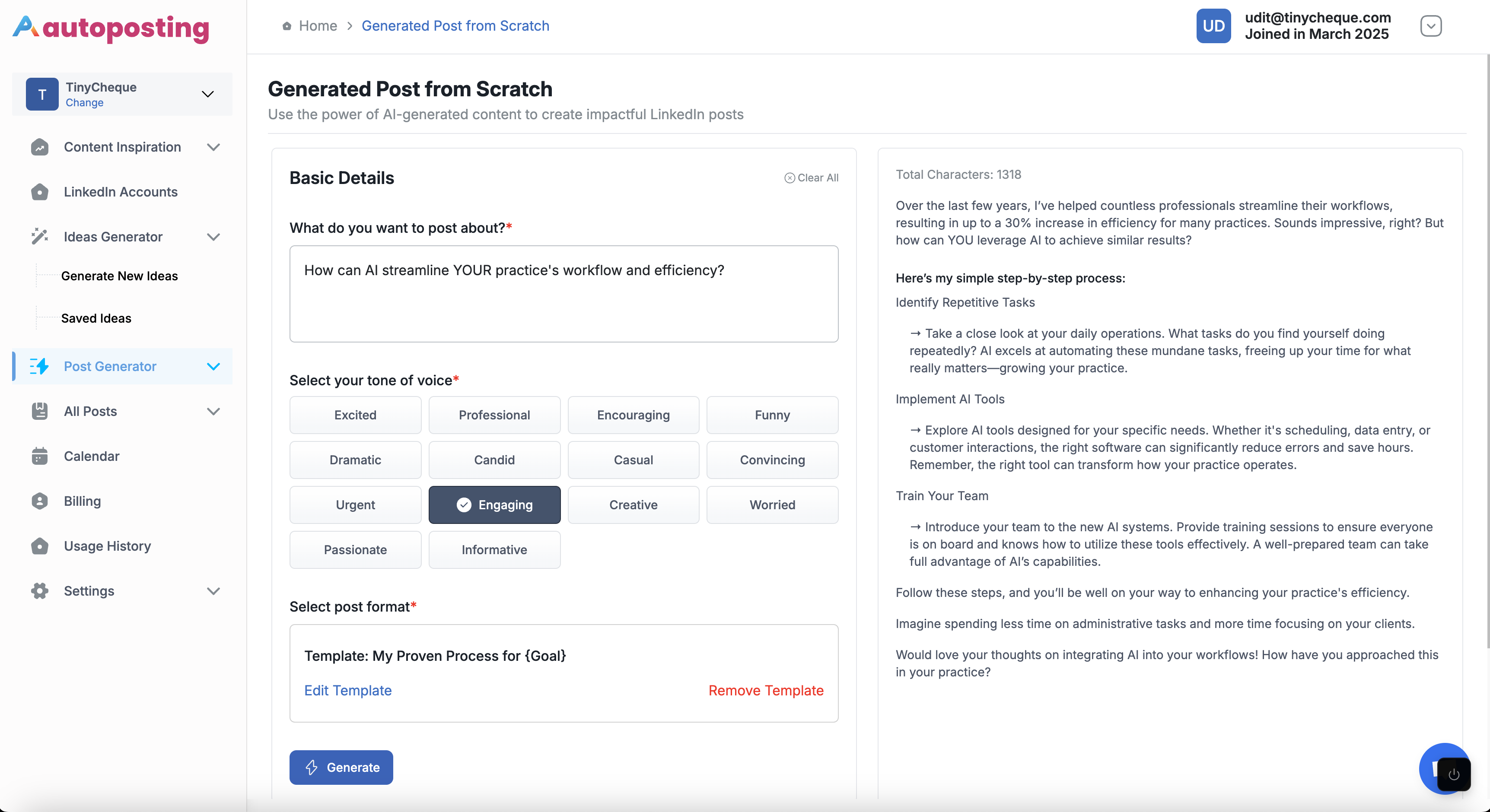
Task: Deselect the Engaging tone option
Action: coord(494,504)
